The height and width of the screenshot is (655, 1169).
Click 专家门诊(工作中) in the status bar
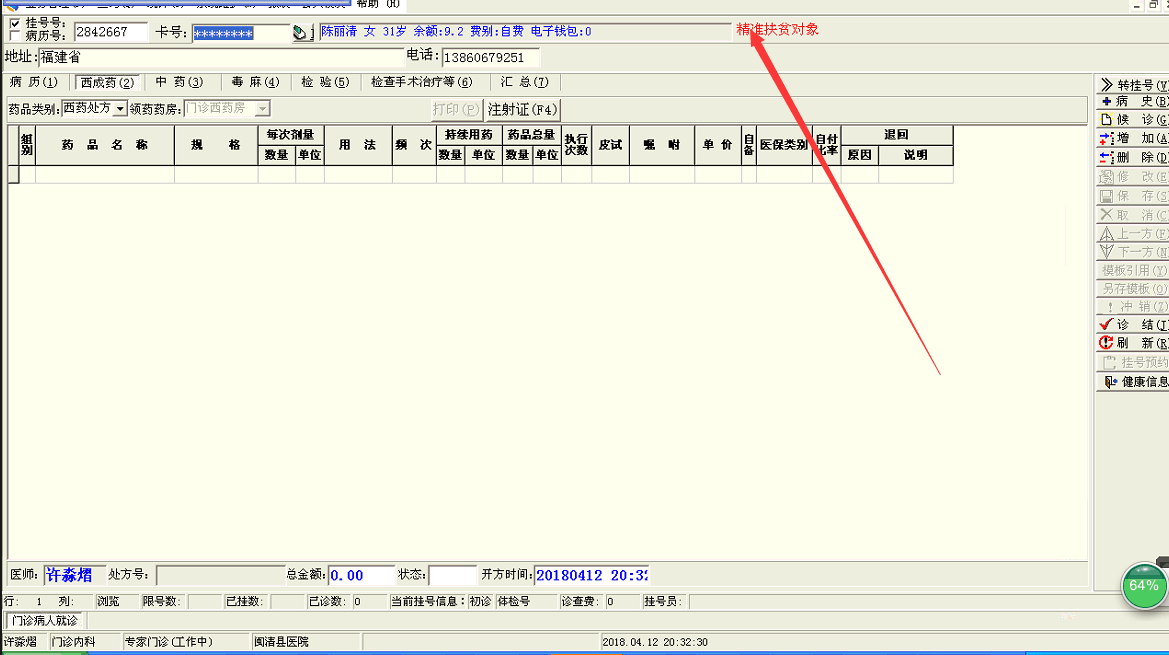pyautogui.click(x=168, y=642)
